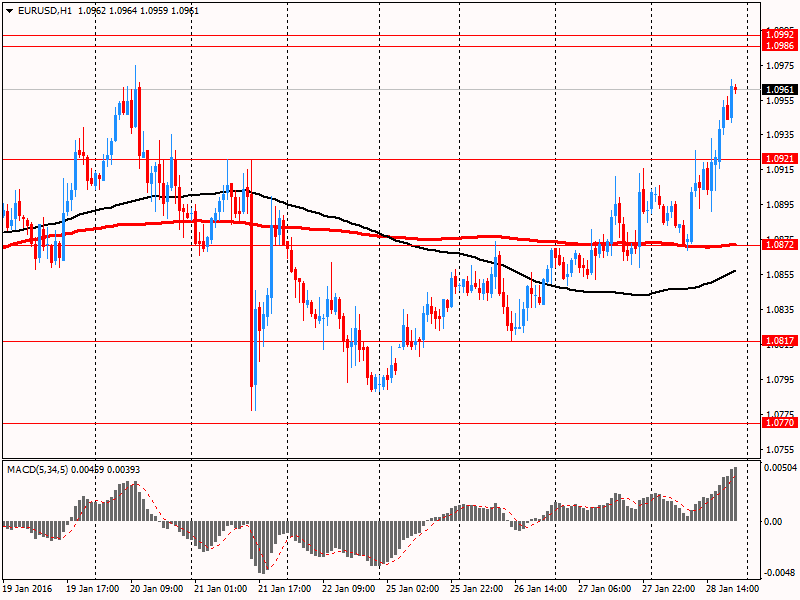The image size is (800, 600).
Task: Click the 25 Jan 02:00 time label
Action: tap(413, 589)
